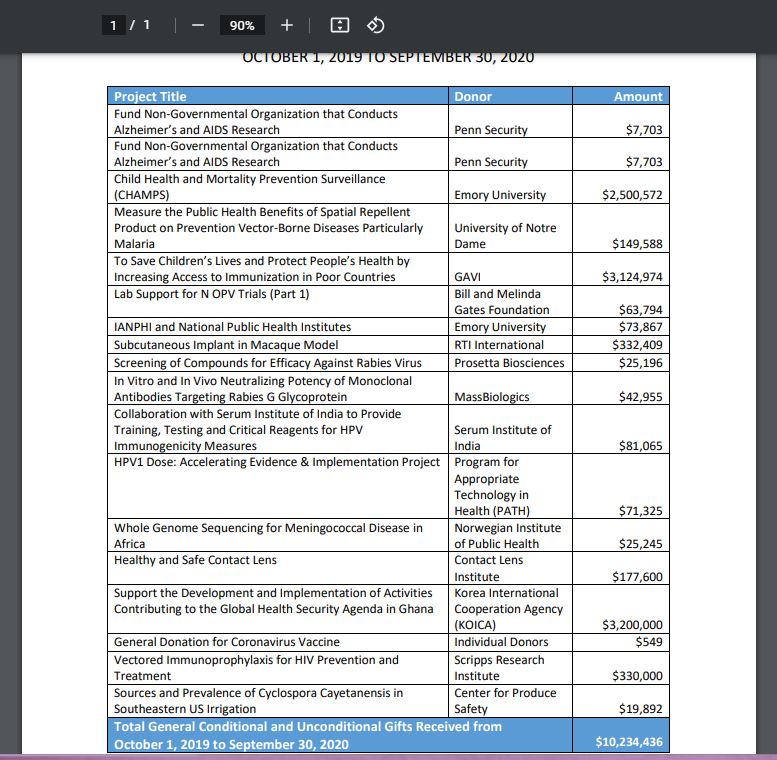The image size is (777, 760).
Task: Select Scripps Research Institute donor
Action: coord(499,668)
